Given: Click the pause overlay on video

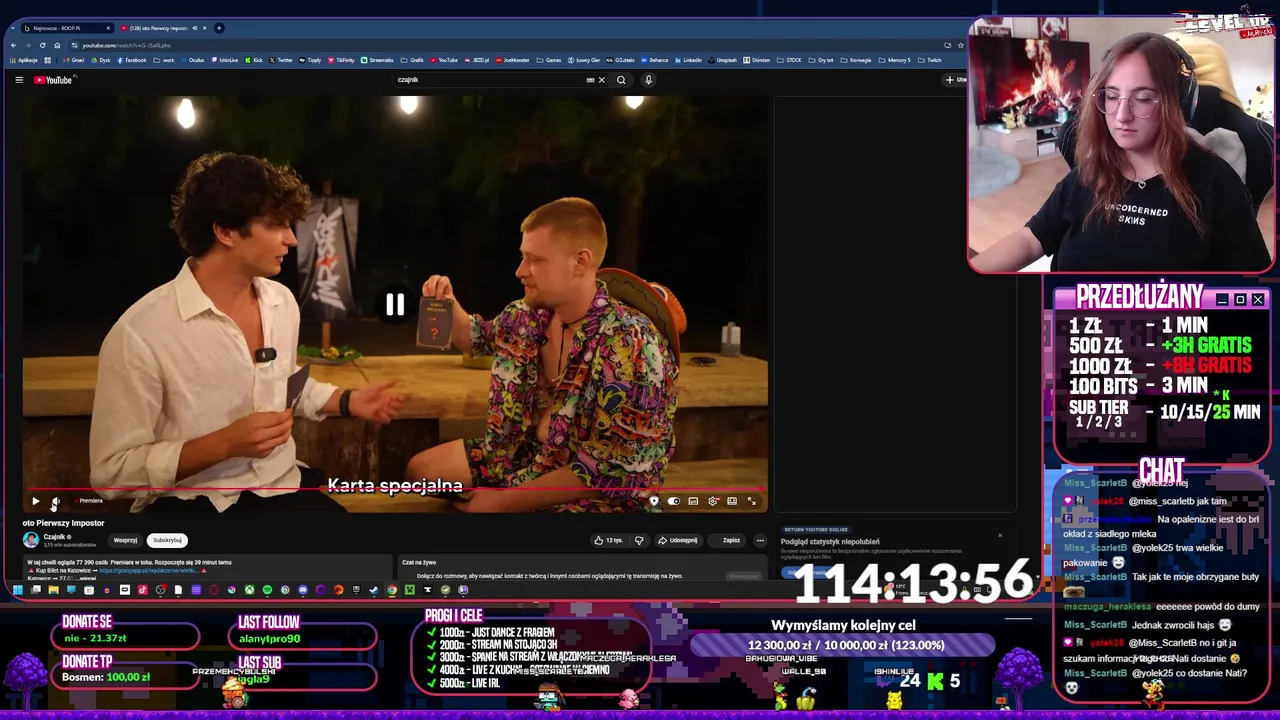Looking at the screenshot, I should coord(395,305).
